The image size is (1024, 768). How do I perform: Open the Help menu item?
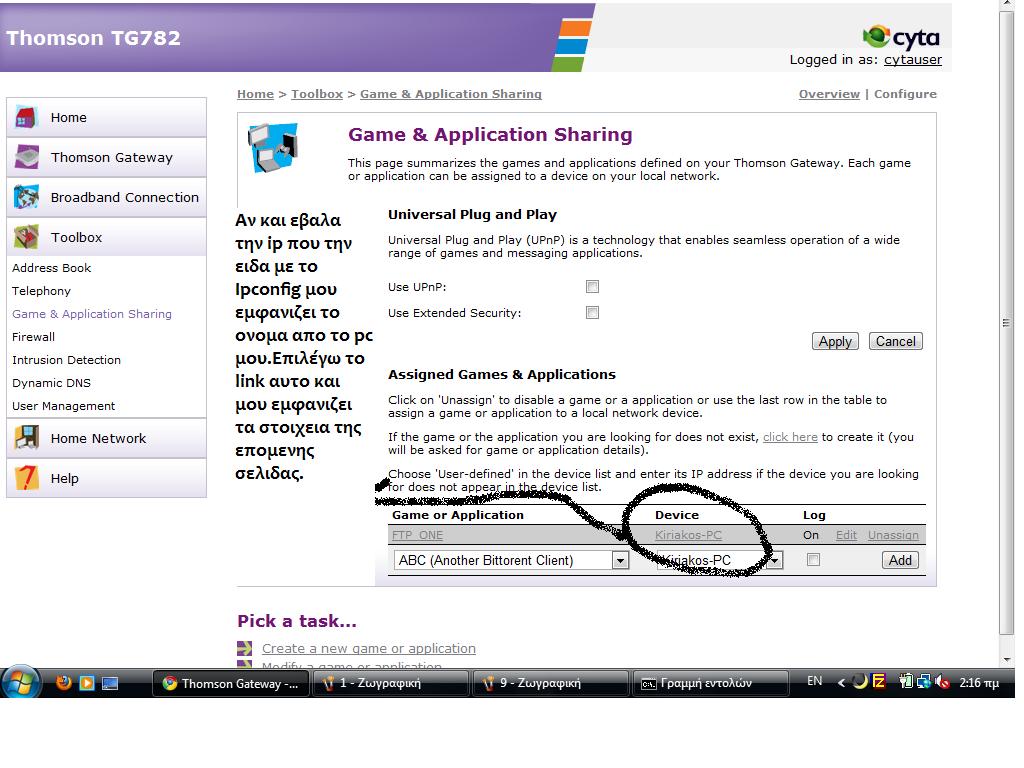click(x=106, y=478)
